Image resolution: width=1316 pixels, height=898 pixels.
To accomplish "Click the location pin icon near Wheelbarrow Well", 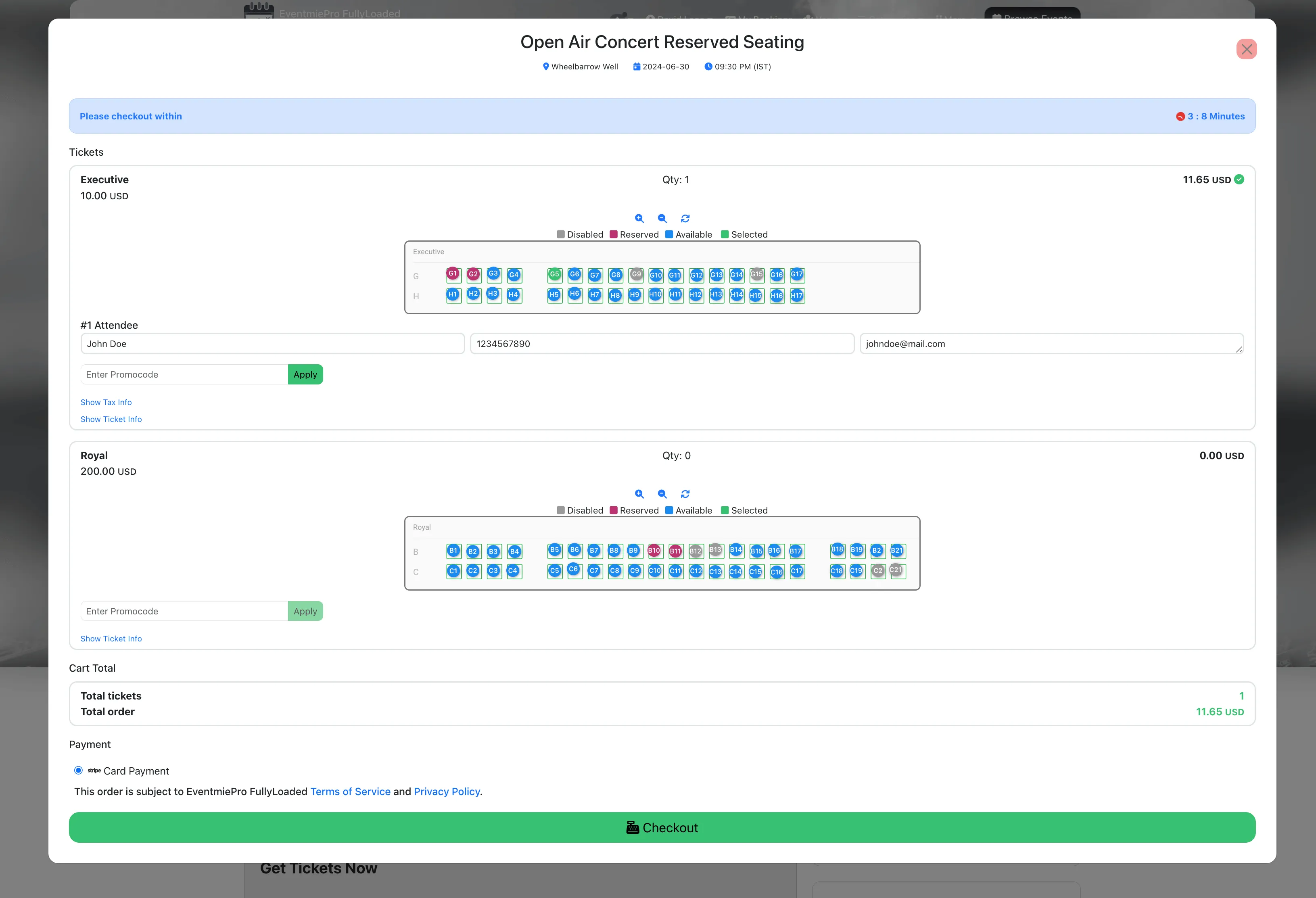I will 546,66.
